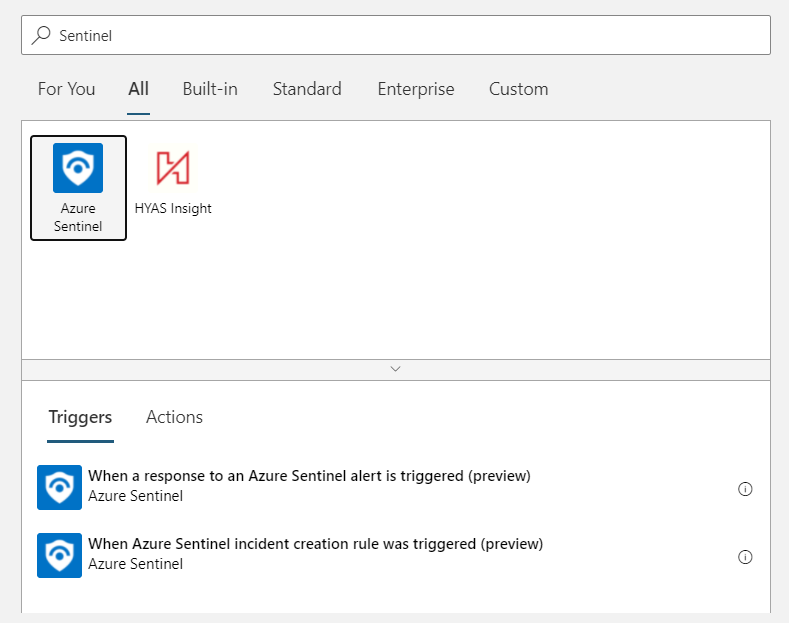This screenshot has height=623, width=789.
Task: Open the Built-in tab
Action: pos(210,89)
